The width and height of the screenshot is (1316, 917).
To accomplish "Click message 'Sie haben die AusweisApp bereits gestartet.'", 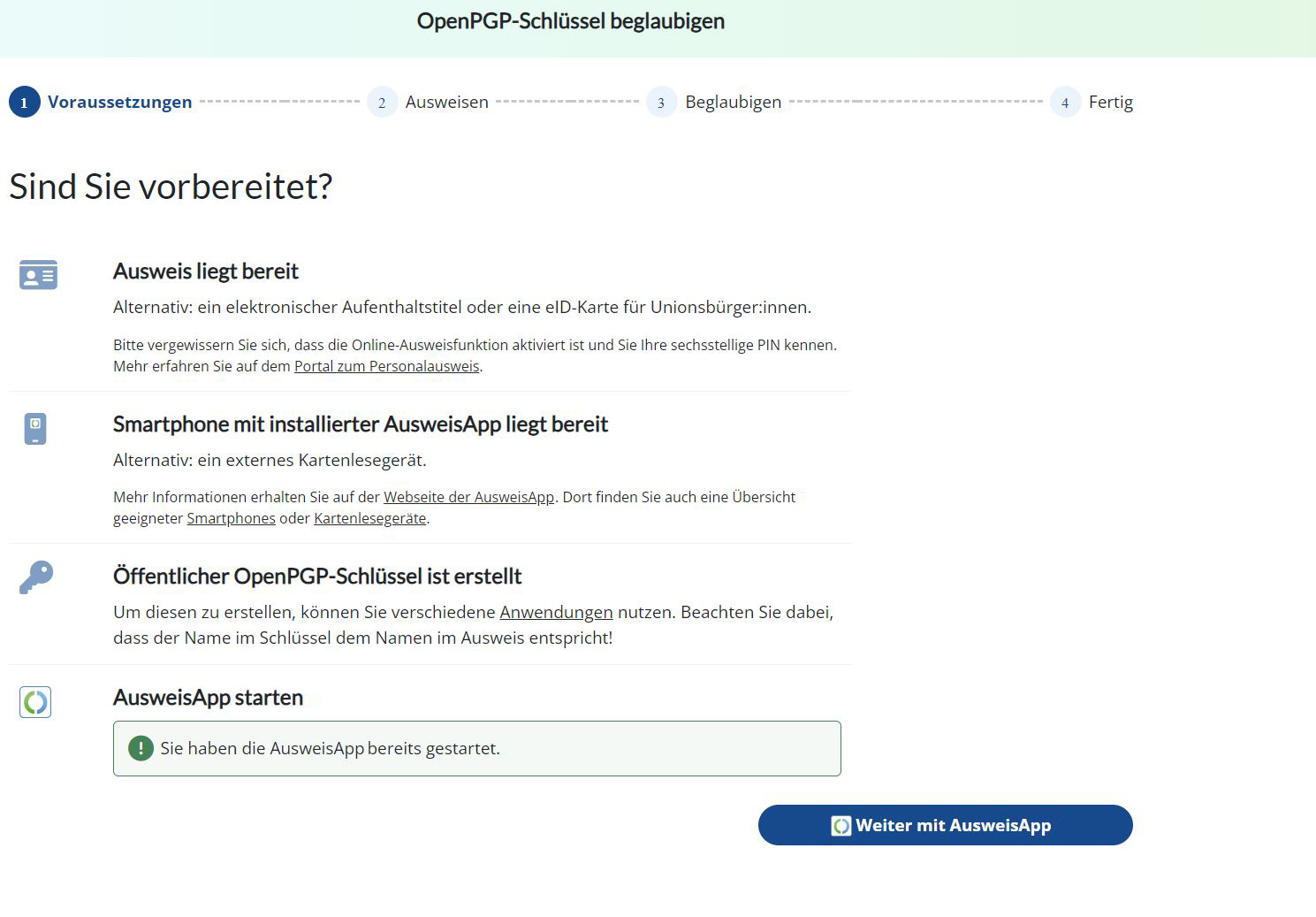I will point(330,748).
